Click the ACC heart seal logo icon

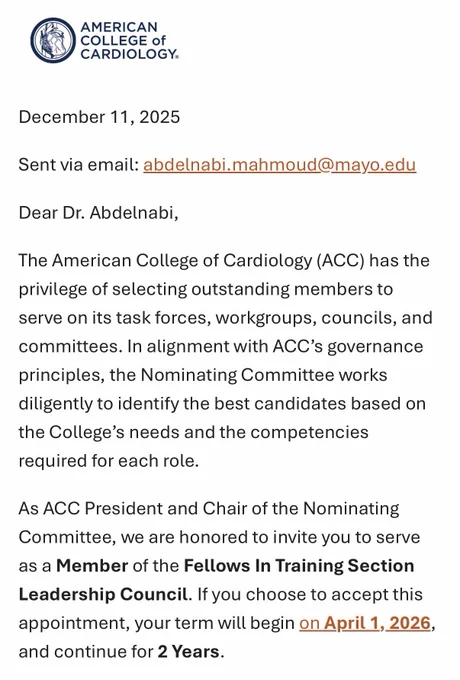pos(53,40)
